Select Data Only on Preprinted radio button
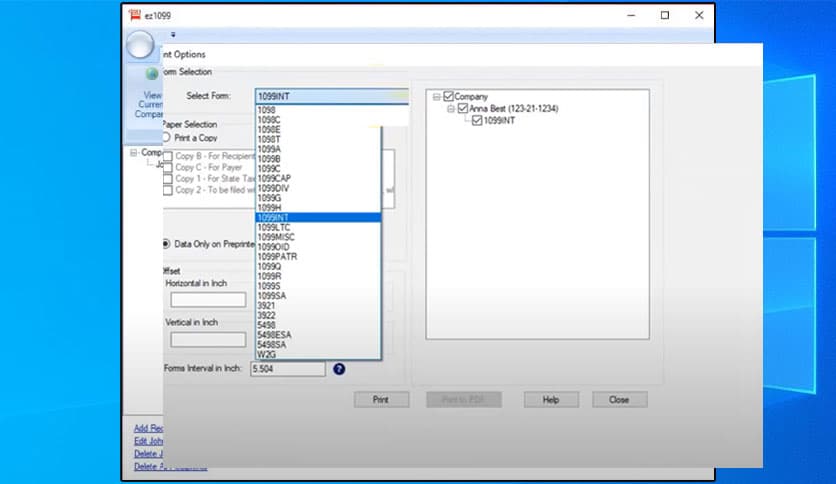The height and width of the screenshot is (484, 836). click(166, 244)
